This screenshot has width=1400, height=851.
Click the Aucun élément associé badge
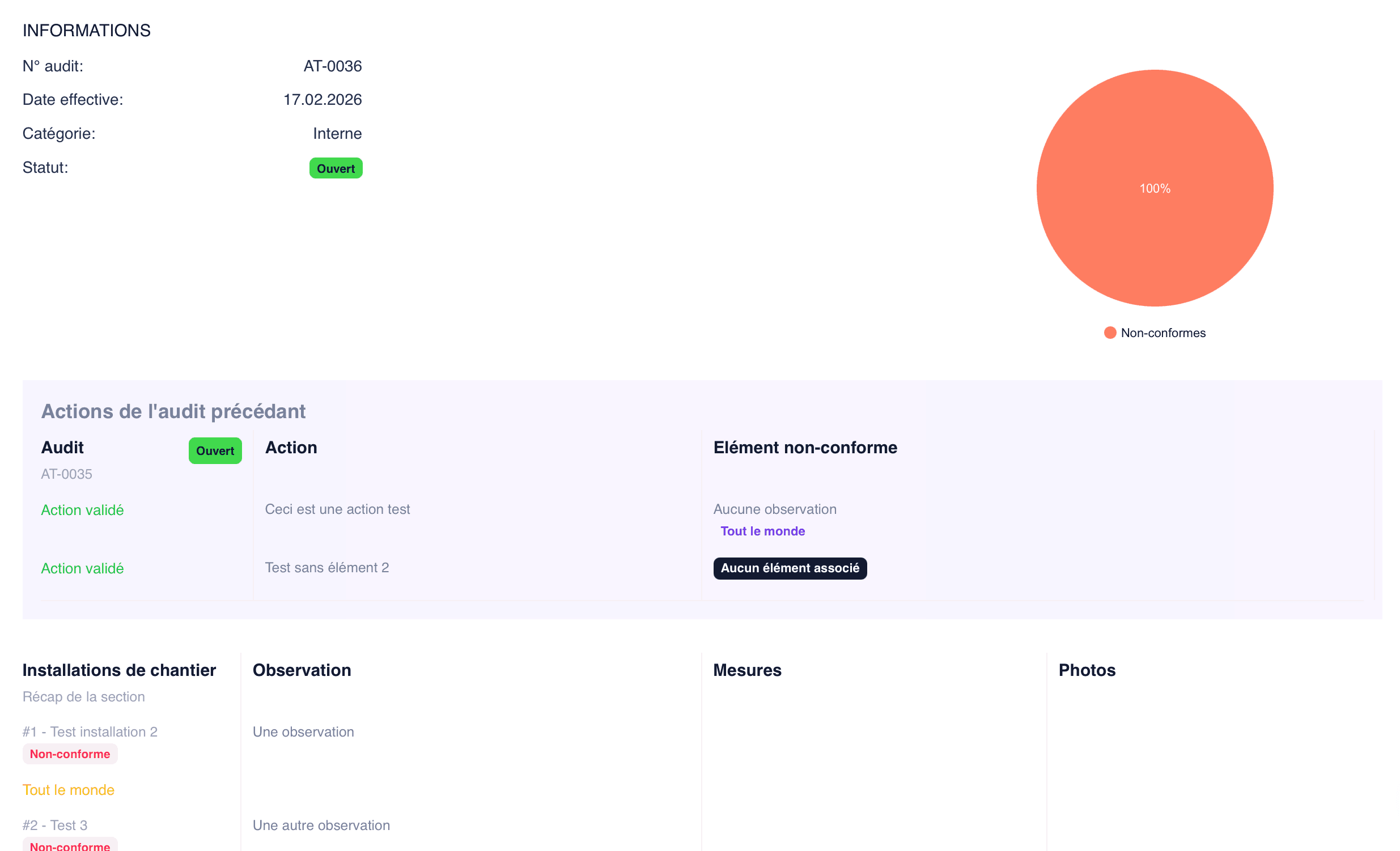click(790, 568)
